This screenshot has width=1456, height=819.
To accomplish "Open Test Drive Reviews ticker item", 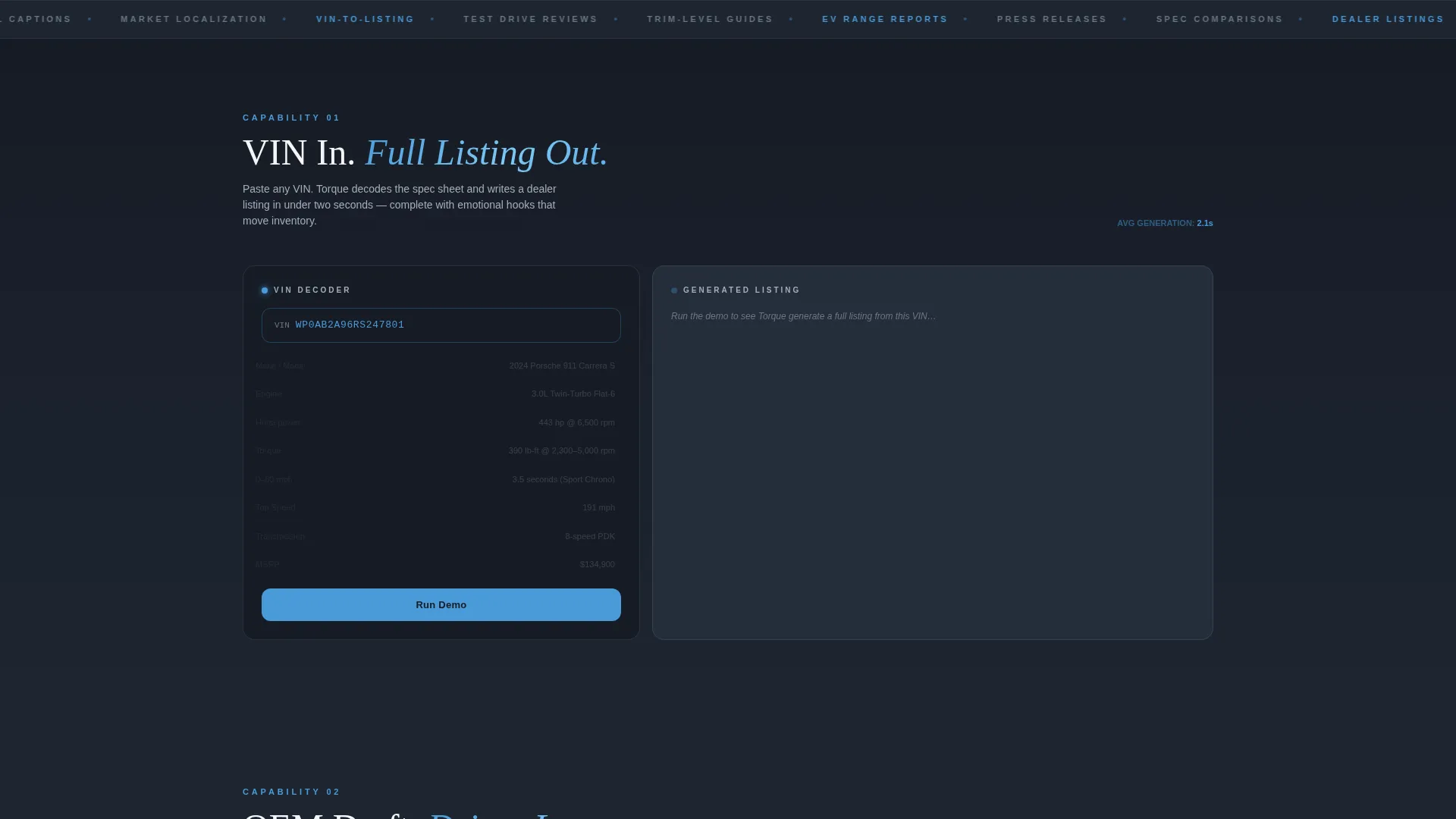I will (x=530, y=19).
